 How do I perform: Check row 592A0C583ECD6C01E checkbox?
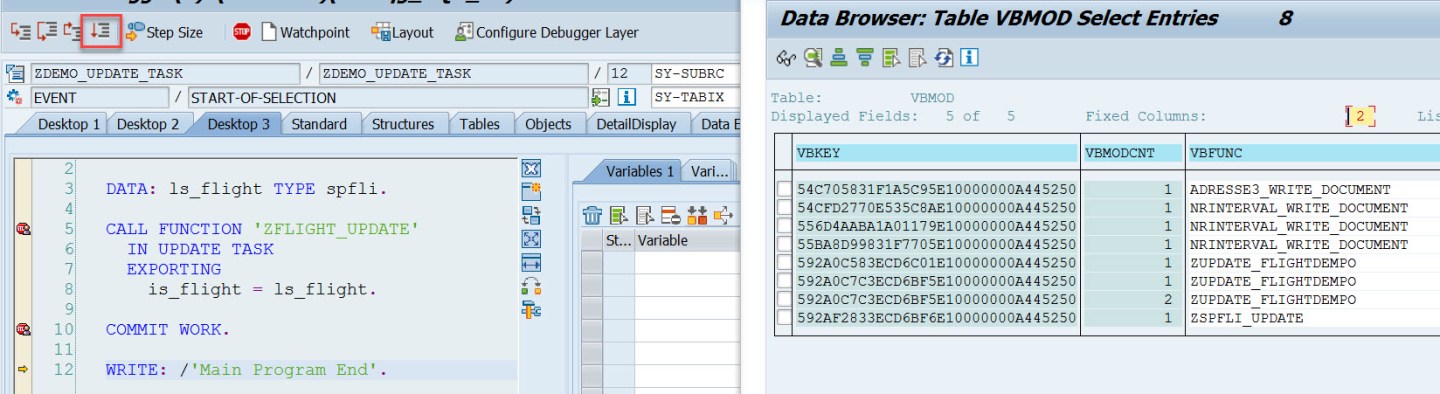point(784,263)
